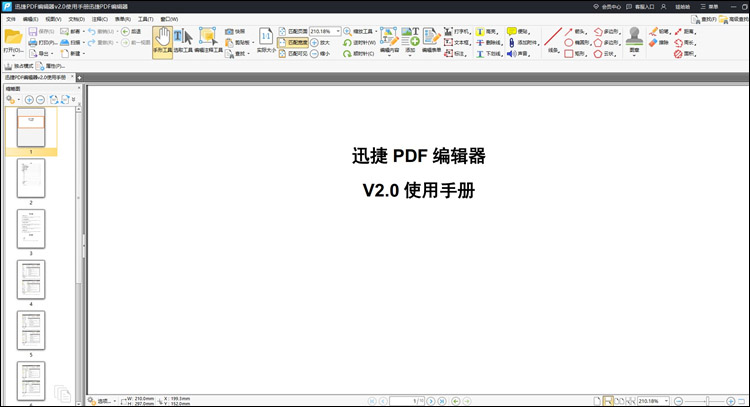This screenshot has width=750, height=407.
Task: Open the View menu
Action: pos(53,19)
